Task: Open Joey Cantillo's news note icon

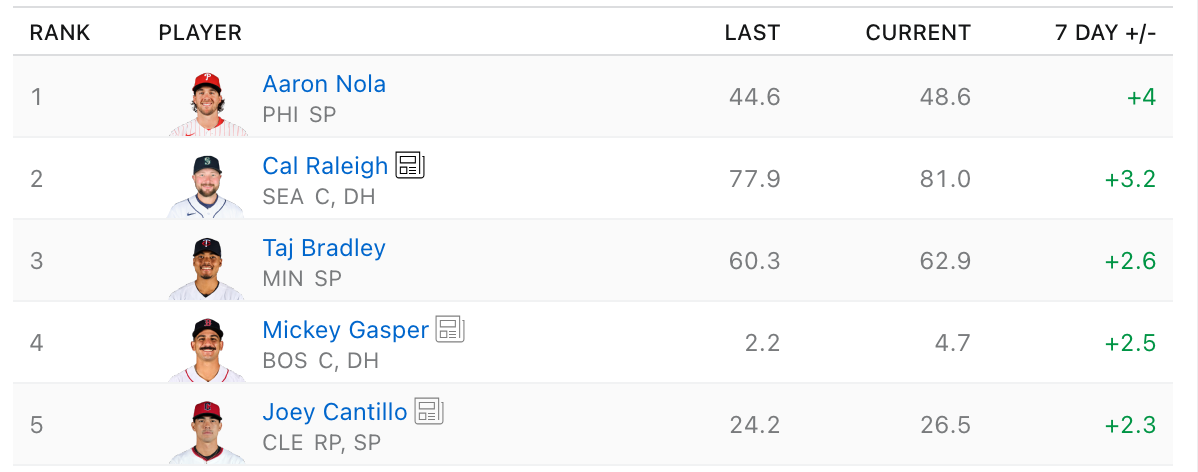Action: click(x=429, y=411)
